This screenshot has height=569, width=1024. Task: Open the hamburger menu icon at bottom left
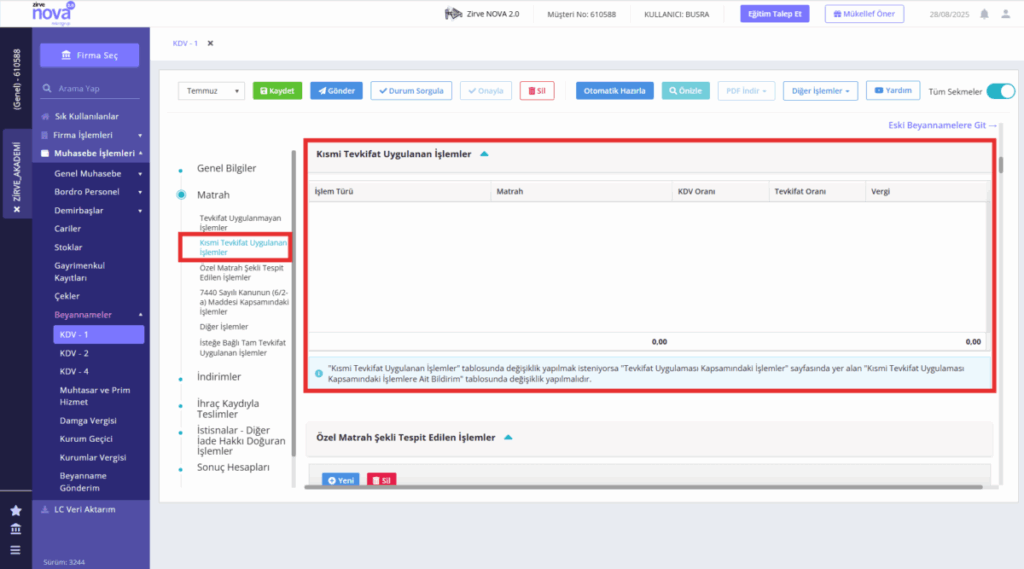16,550
